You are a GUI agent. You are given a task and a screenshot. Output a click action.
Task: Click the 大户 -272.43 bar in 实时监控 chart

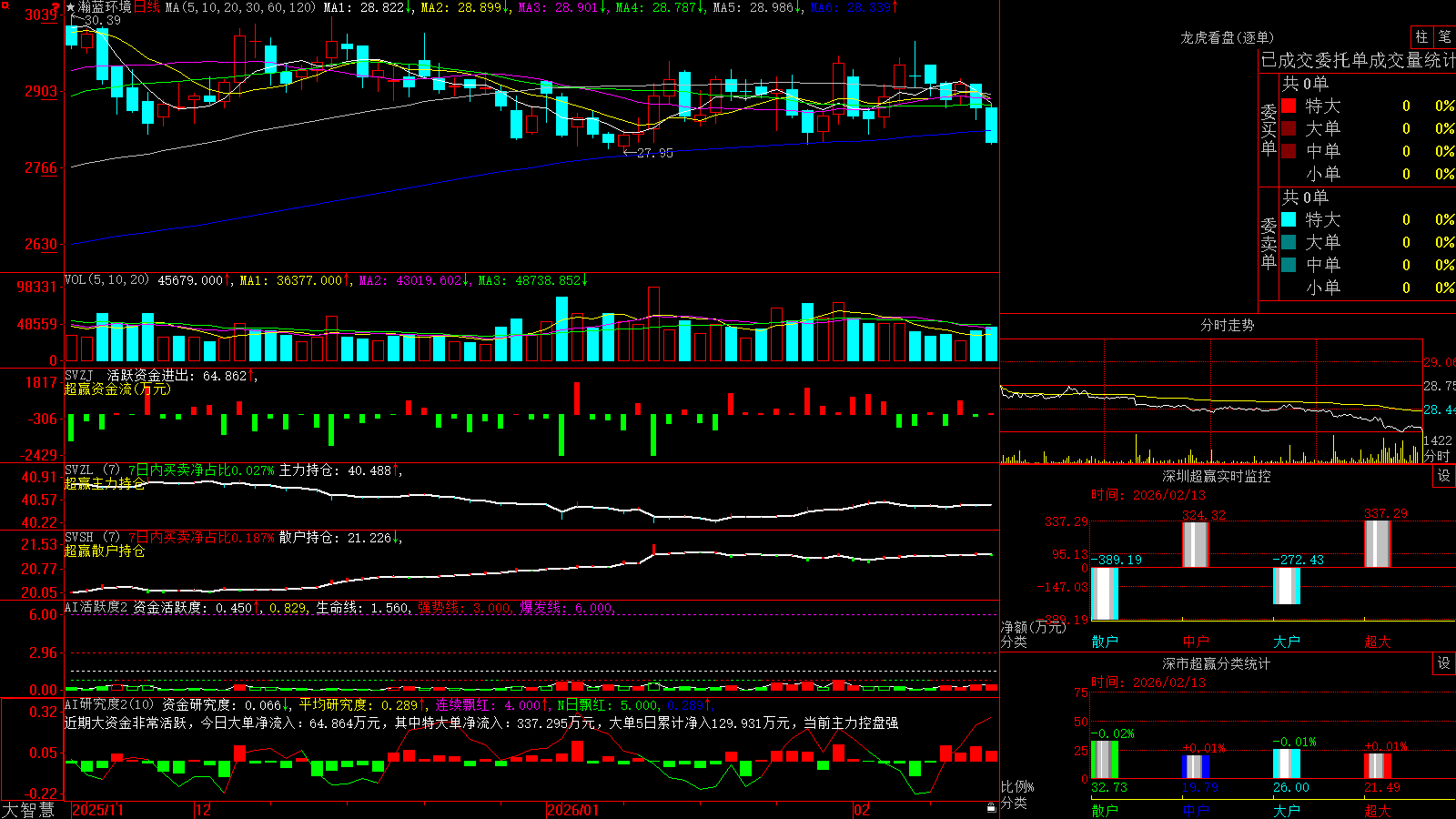pos(1287,586)
